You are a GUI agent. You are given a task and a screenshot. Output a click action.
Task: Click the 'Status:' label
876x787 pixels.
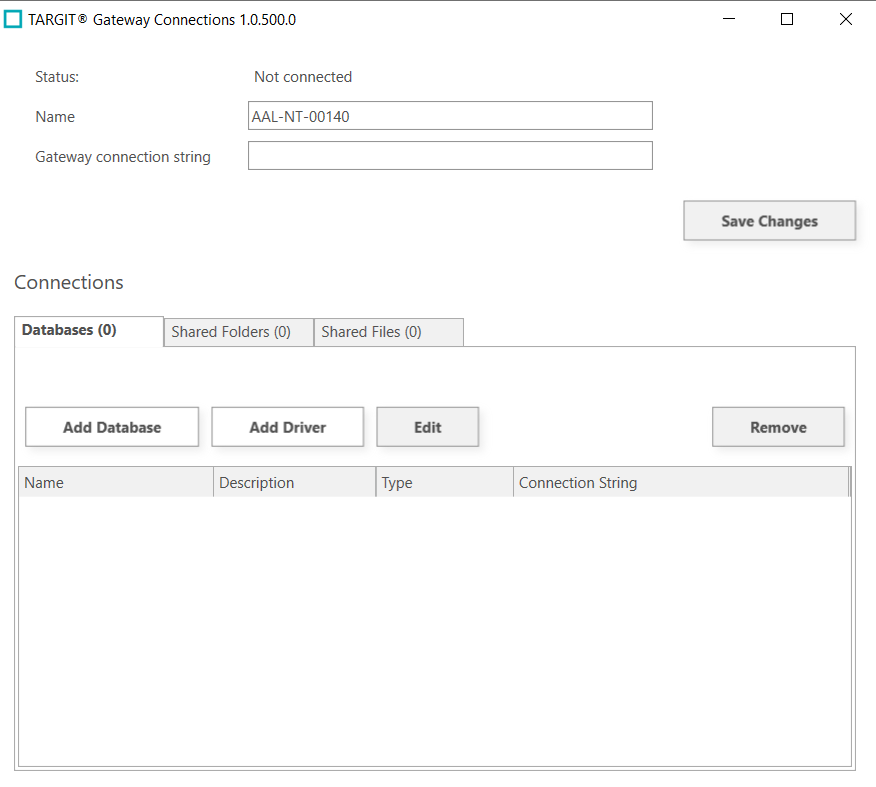pyautogui.click(x=57, y=77)
